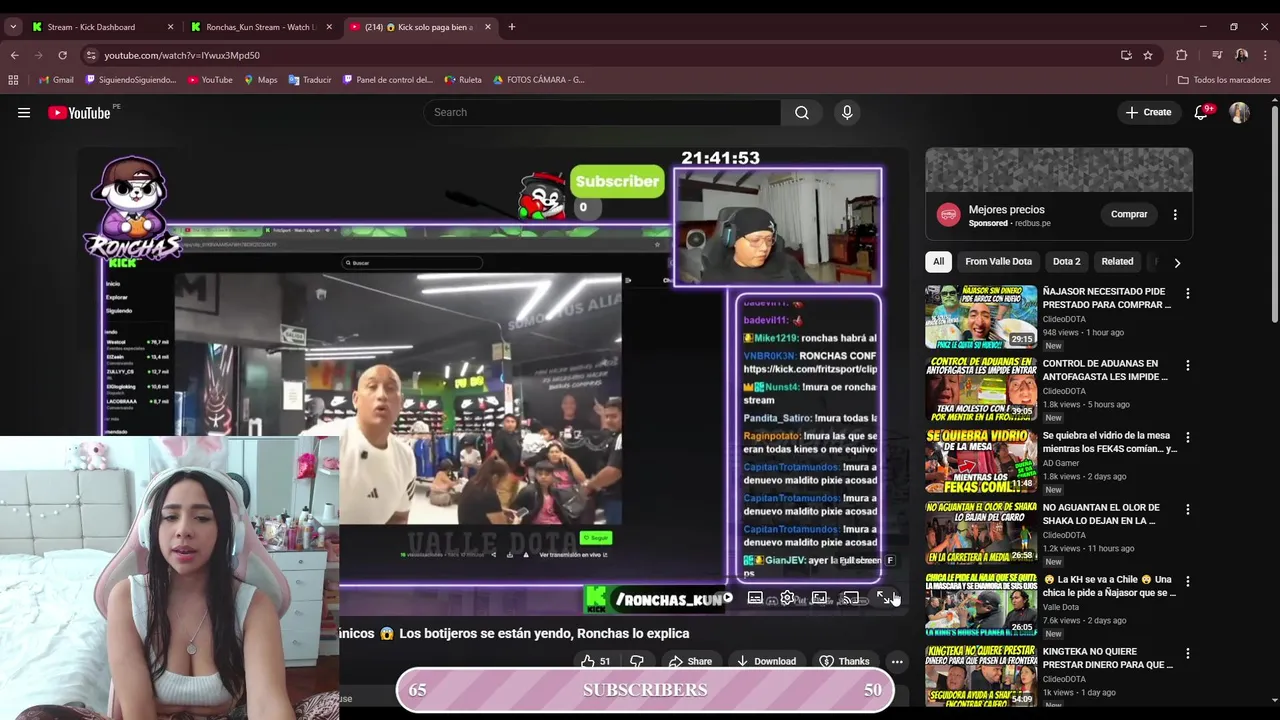This screenshot has height=720, width=1280.
Task: Open NO AGUANTAN EL OLOR thumbnail
Action: coord(981,533)
